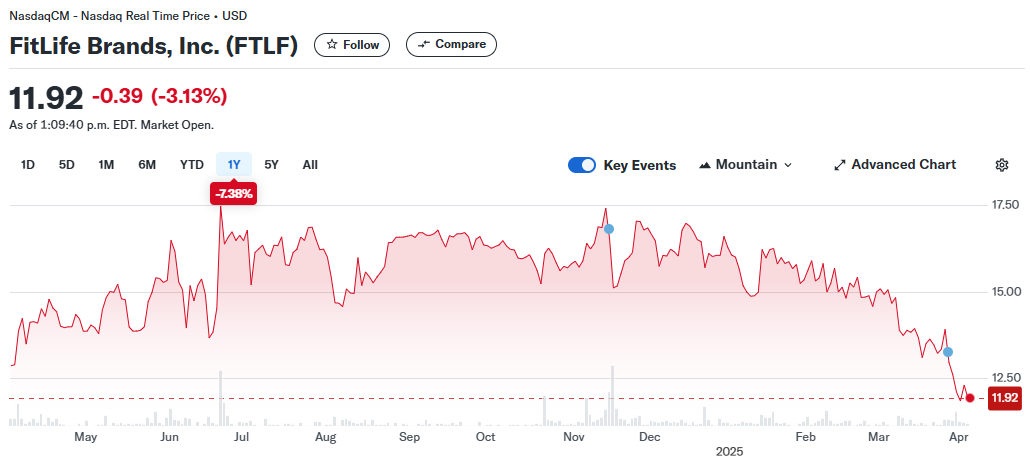This screenshot has height=458, width=1030.
Task: Click the 12.50 axis label
Action: [x=1004, y=378]
